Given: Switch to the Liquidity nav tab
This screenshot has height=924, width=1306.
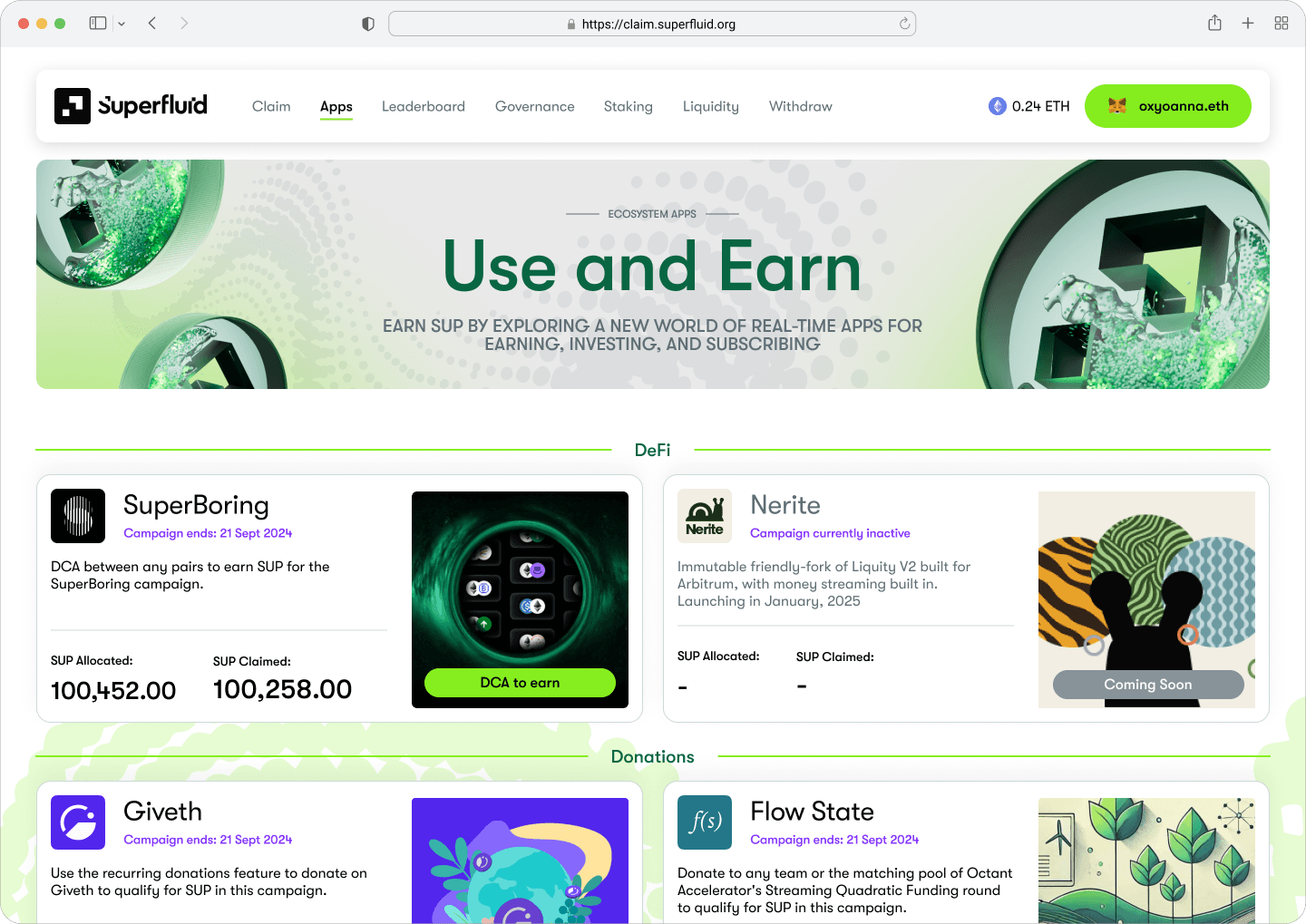Looking at the screenshot, I should click(711, 106).
